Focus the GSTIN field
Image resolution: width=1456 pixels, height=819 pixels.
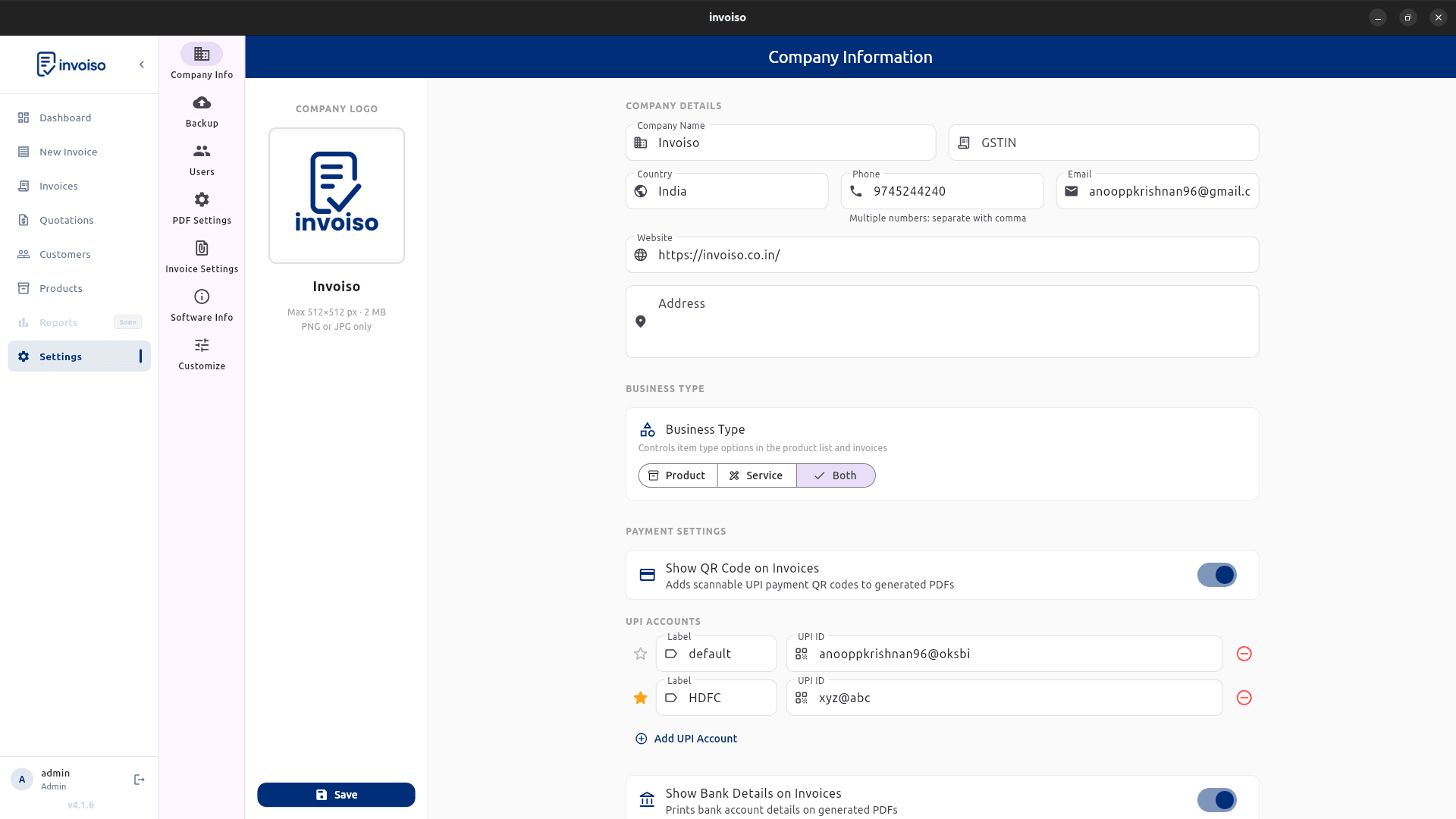[1103, 143]
